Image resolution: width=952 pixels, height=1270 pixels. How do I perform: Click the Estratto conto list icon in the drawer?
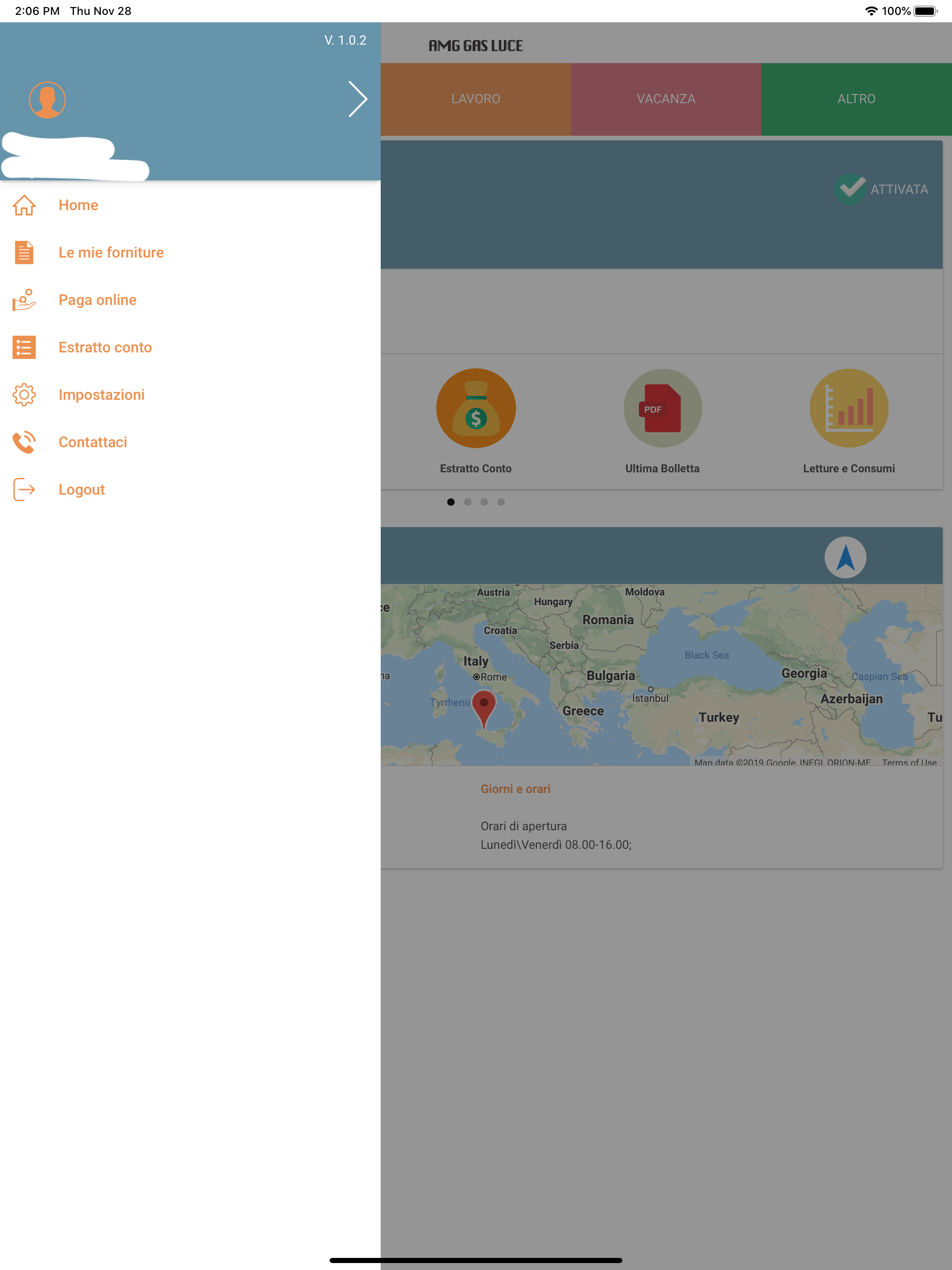pos(24,347)
